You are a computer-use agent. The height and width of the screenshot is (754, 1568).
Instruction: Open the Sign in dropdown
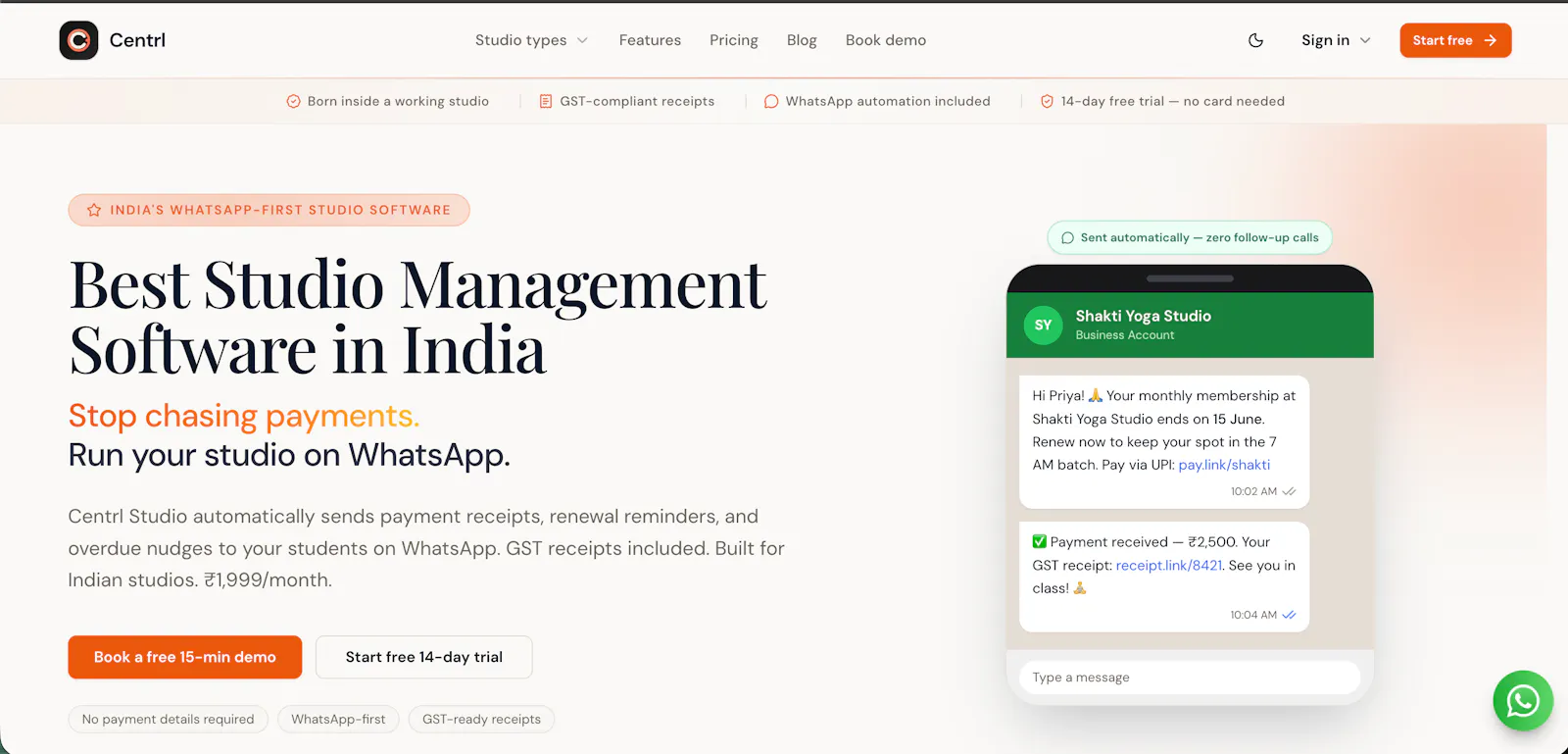coord(1336,40)
